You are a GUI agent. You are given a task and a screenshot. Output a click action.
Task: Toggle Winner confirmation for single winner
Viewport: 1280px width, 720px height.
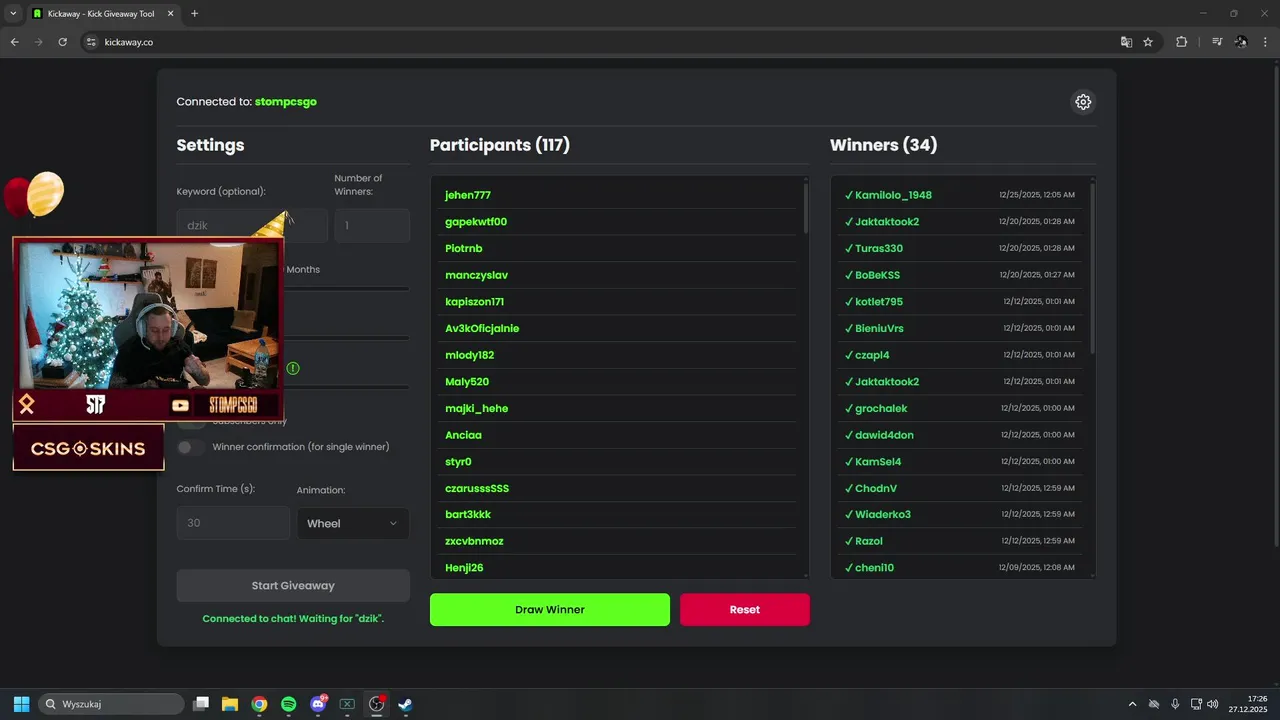click(x=191, y=447)
